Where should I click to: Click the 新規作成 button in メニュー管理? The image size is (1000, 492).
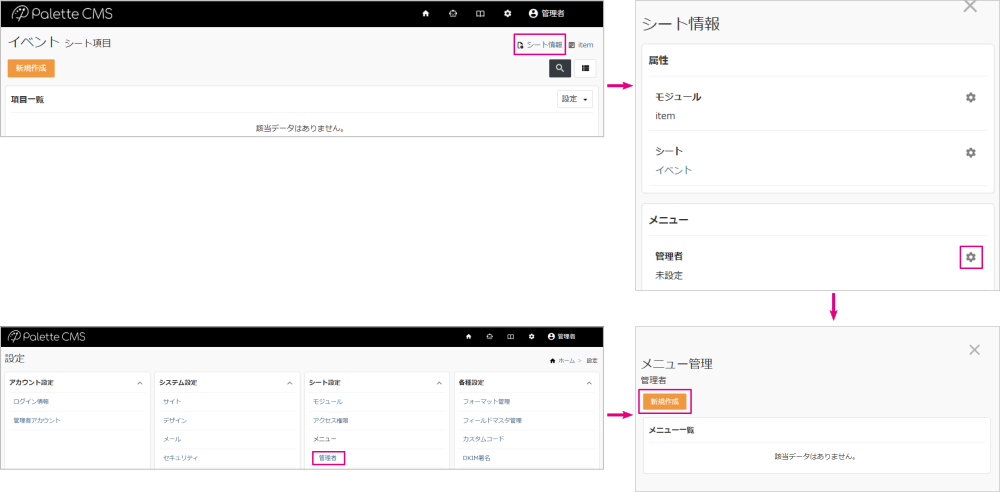[666, 402]
